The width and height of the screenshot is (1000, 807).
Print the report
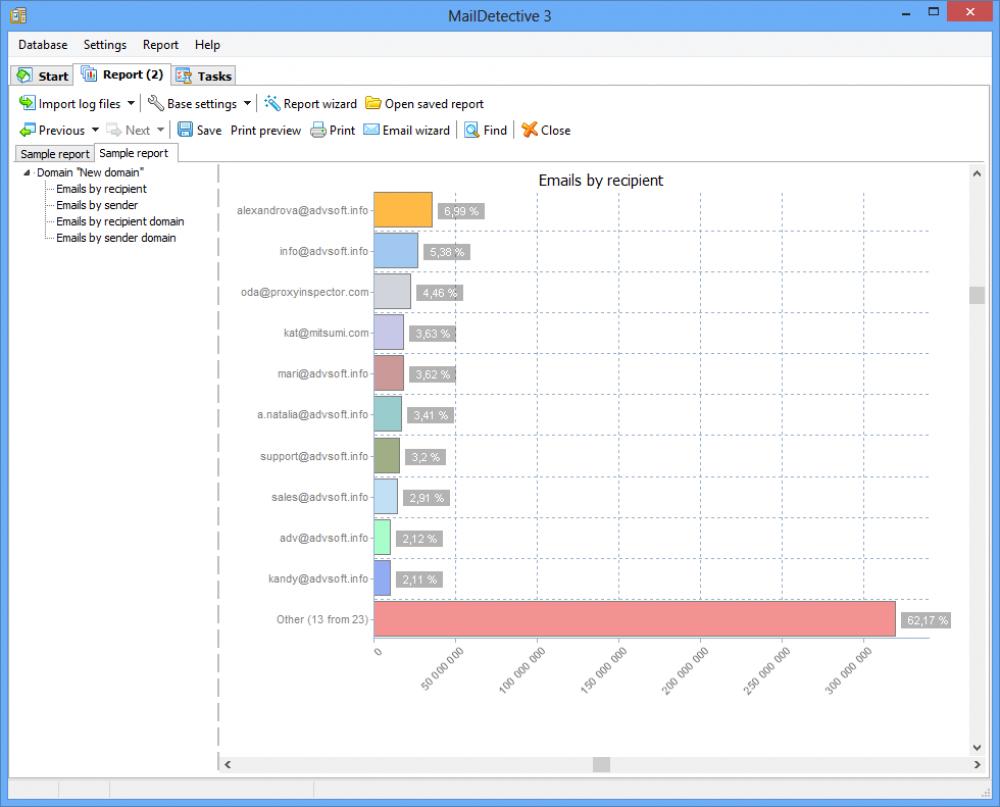pos(332,129)
